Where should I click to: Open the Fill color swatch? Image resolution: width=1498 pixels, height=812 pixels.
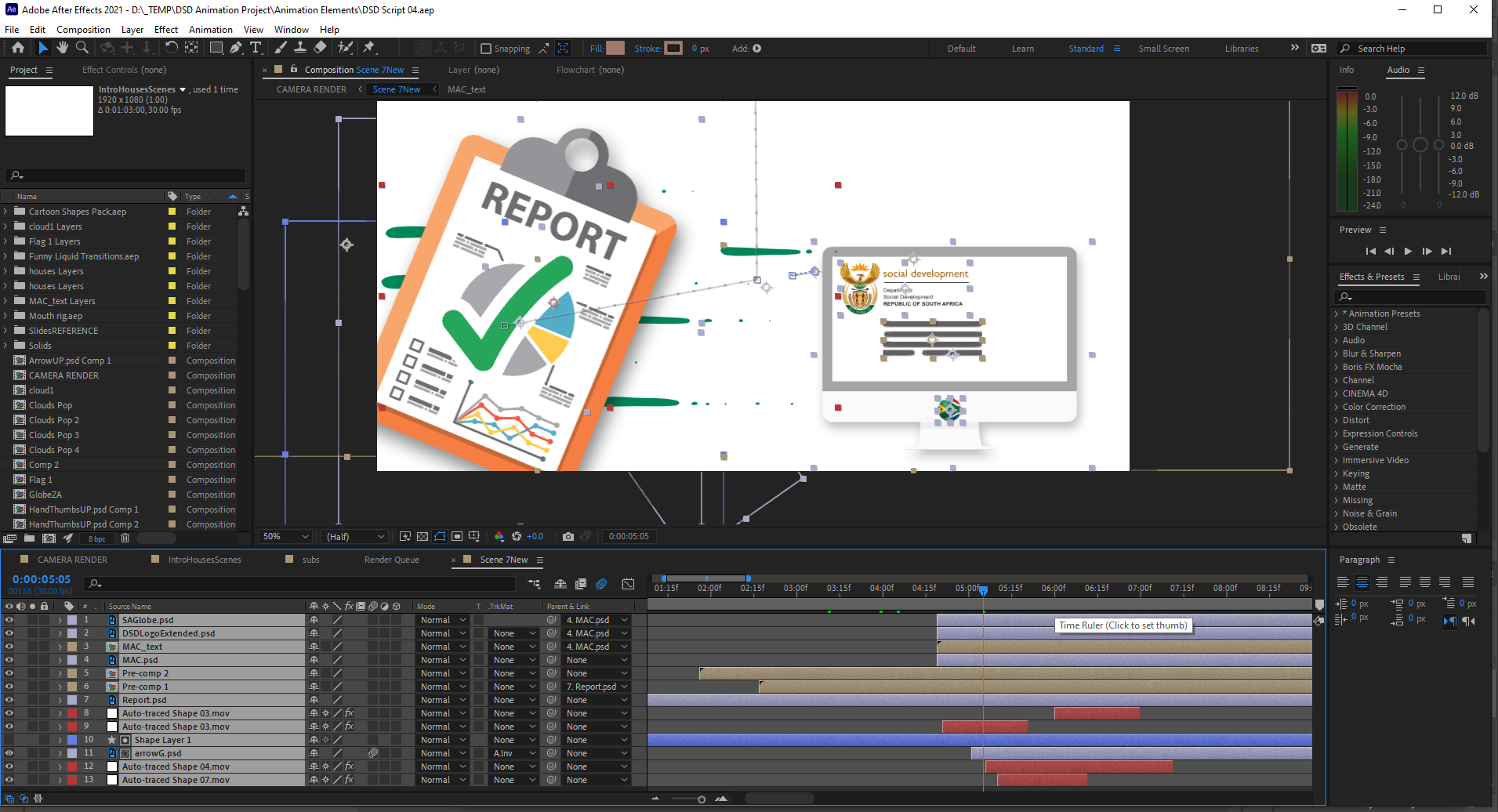[615, 48]
